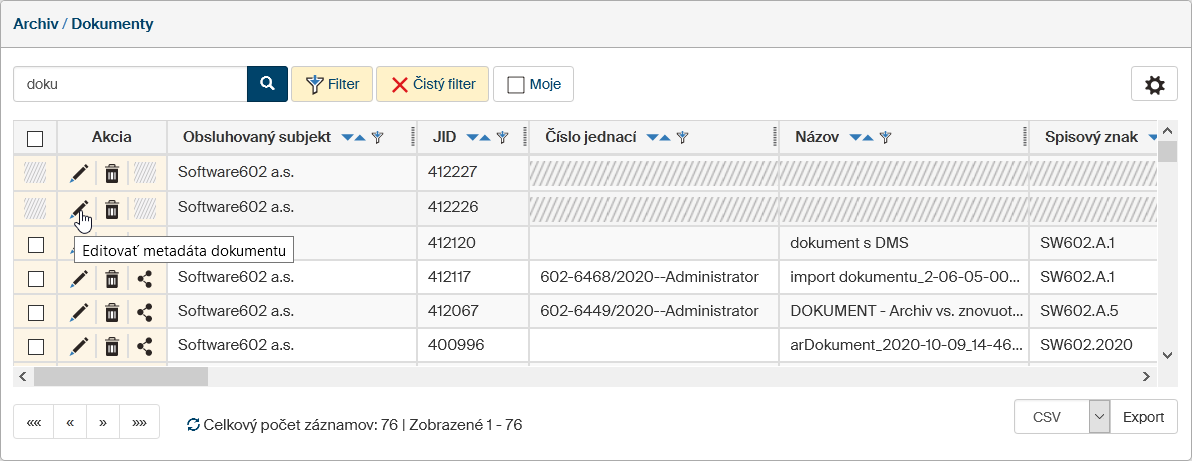This screenshot has width=1192, height=461.
Task: Sort by Číslo jednací column arrows
Action: point(658,138)
